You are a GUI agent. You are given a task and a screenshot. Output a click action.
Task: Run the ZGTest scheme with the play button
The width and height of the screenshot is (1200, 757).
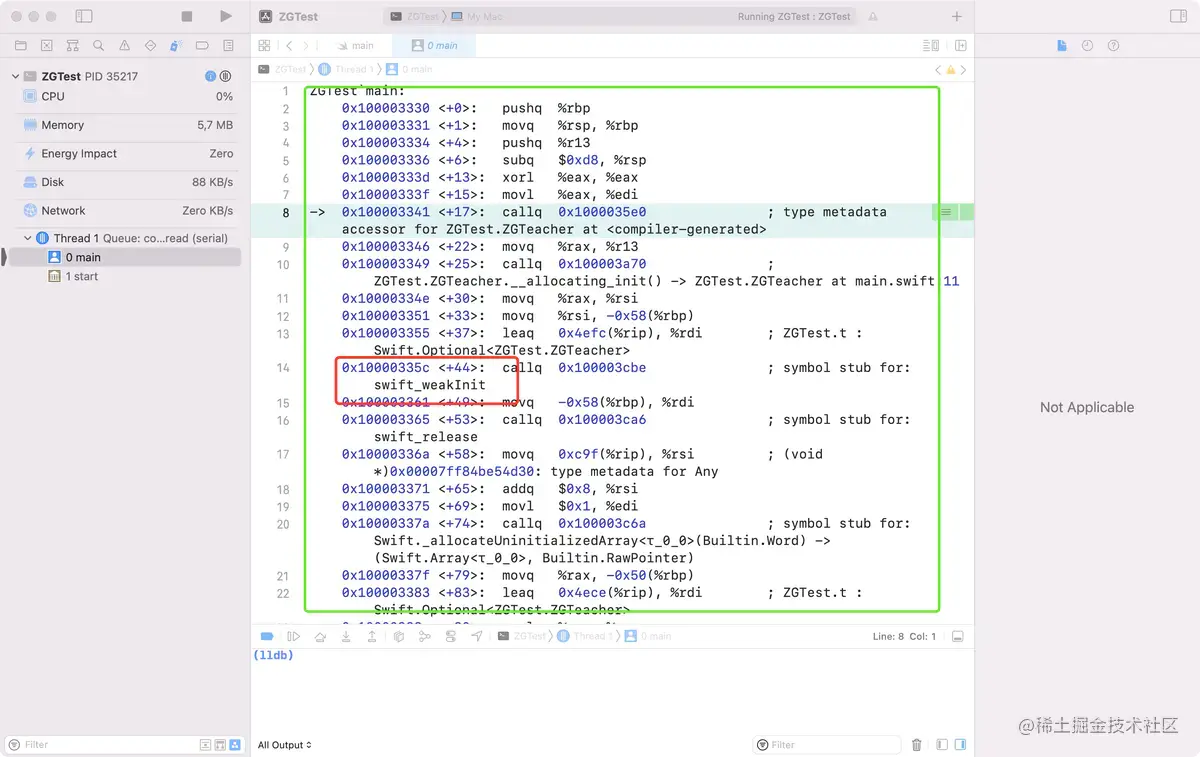click(x=226, y=17)
